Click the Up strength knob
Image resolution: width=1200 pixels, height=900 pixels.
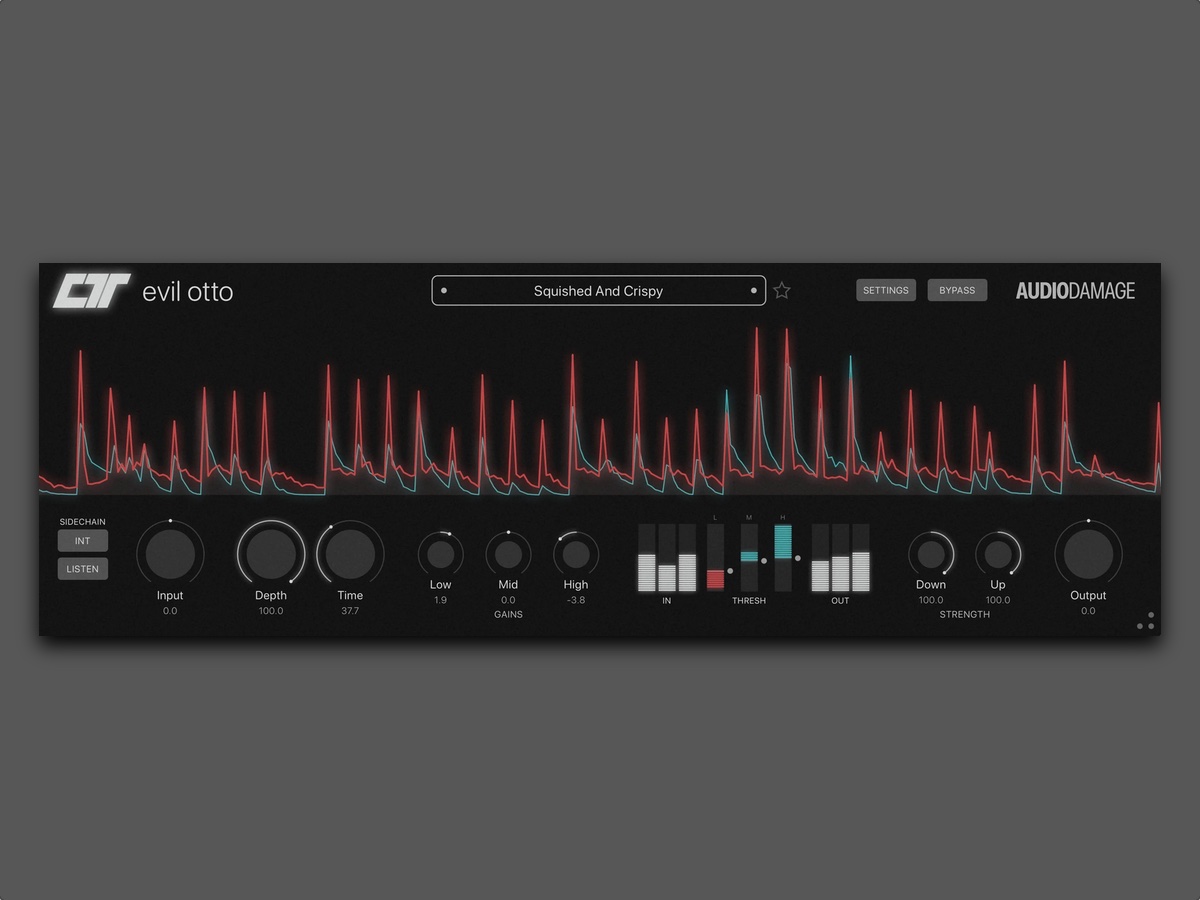998,554
